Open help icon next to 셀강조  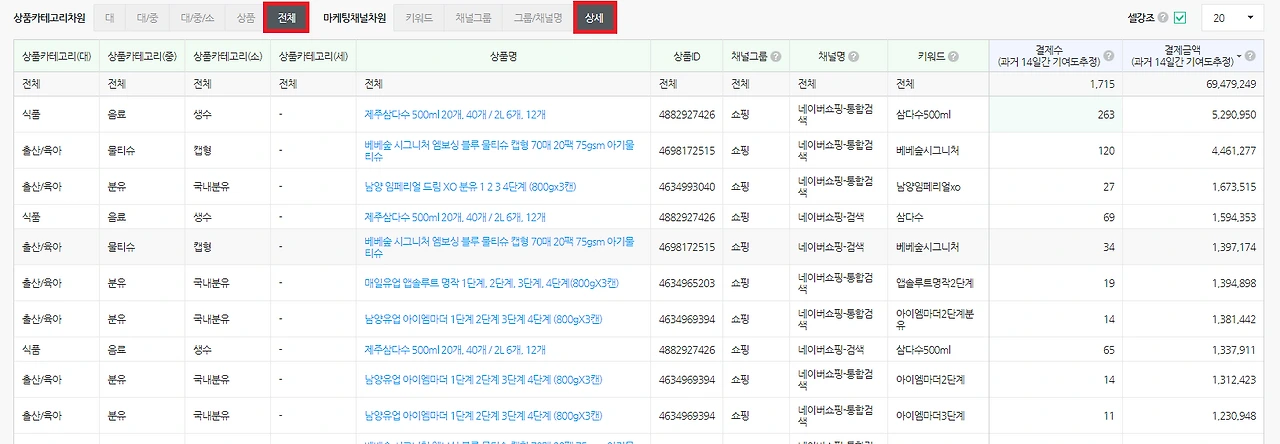(x=1163, y=18)
